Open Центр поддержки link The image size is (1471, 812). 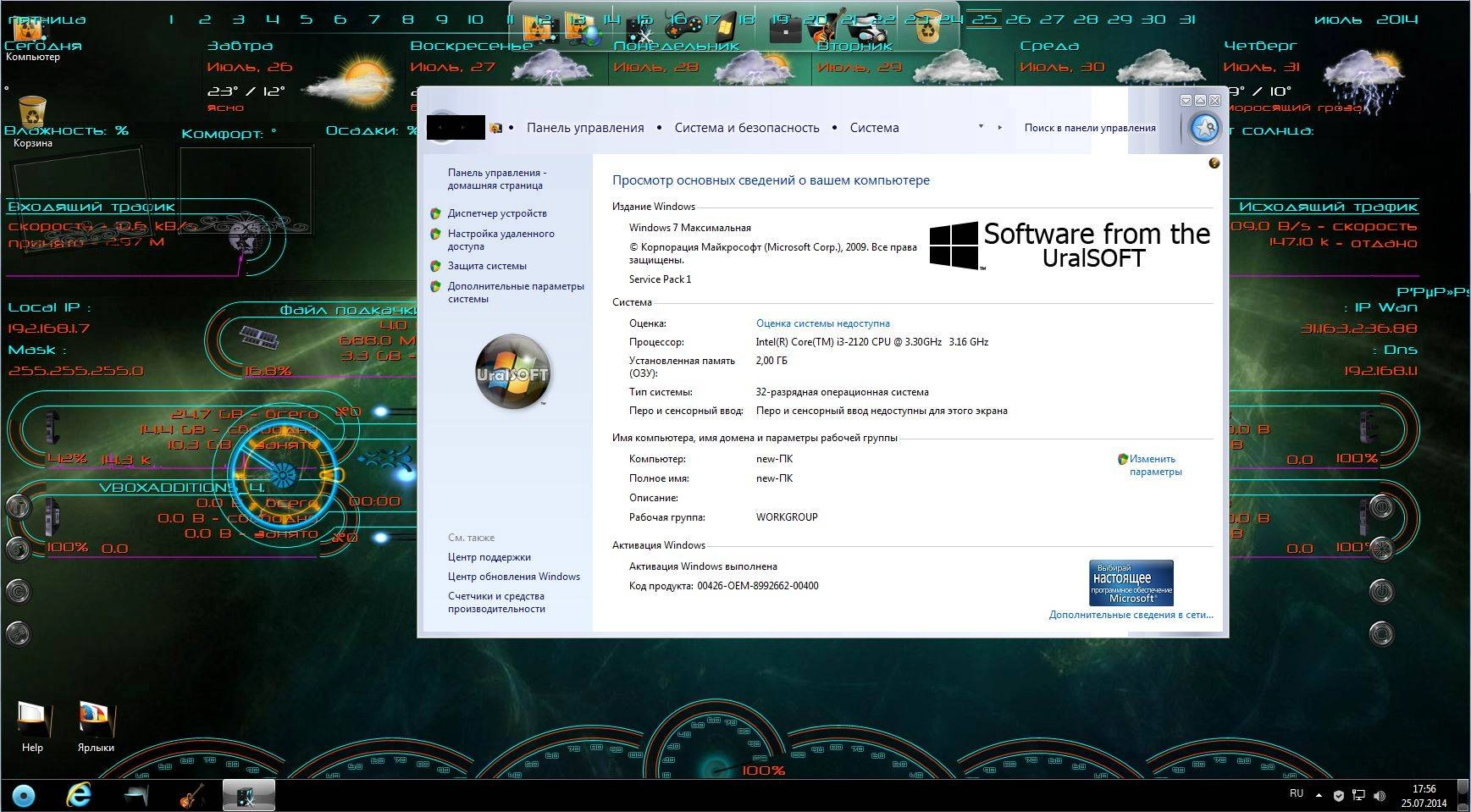(x=489, y=557)
